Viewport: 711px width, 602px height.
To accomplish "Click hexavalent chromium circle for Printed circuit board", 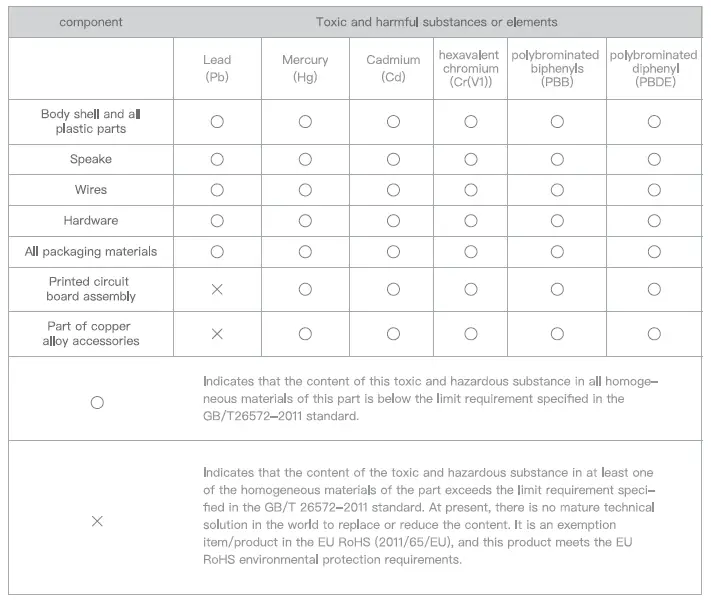I will [470, 289].
